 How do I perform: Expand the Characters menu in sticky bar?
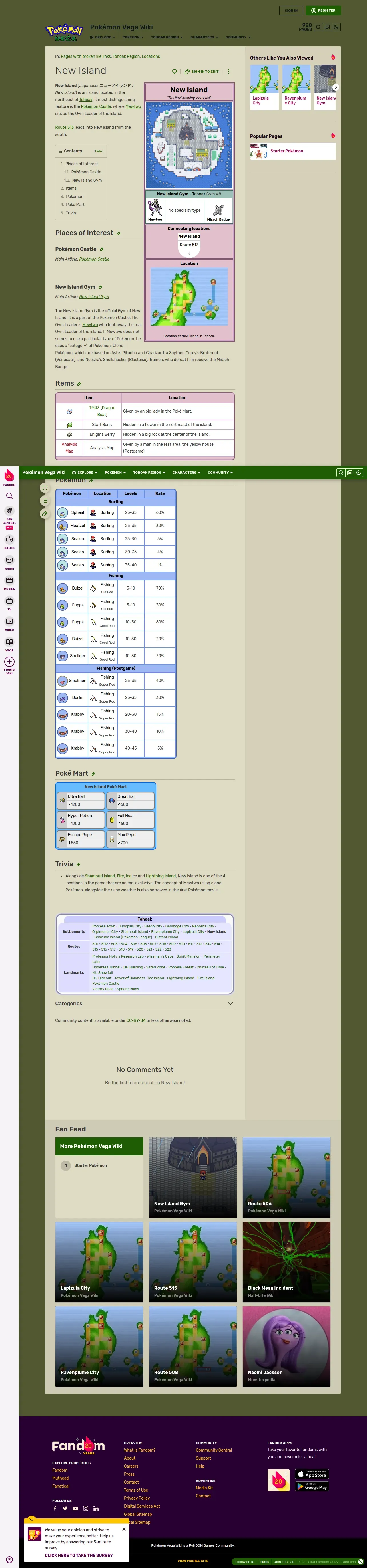coord(186,472)
